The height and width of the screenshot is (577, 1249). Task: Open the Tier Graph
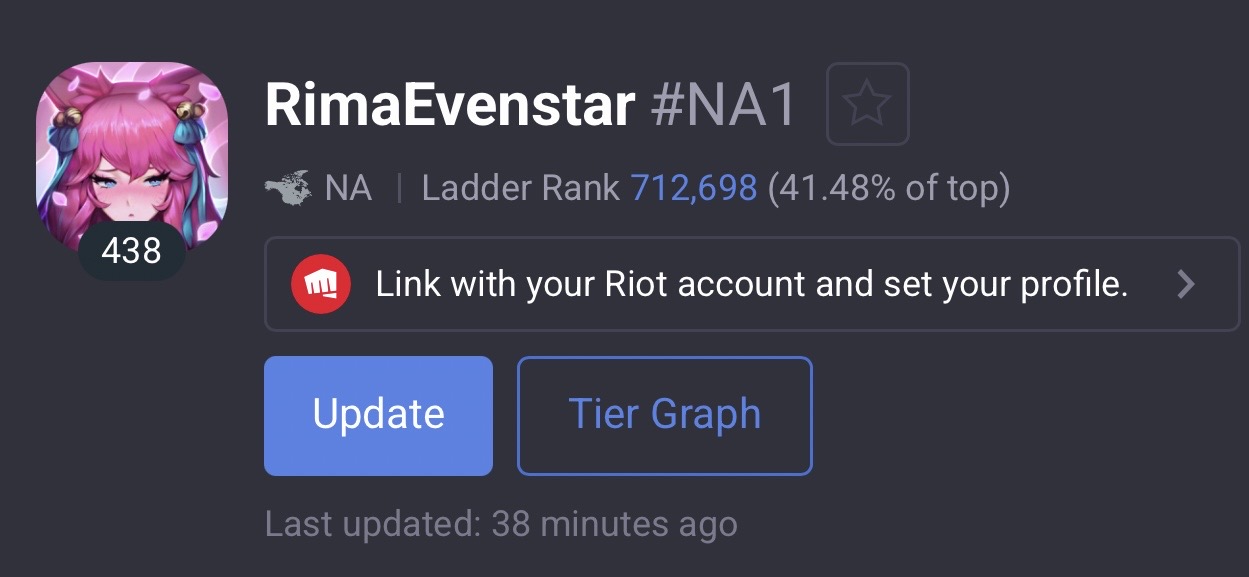tap(664, 415)
